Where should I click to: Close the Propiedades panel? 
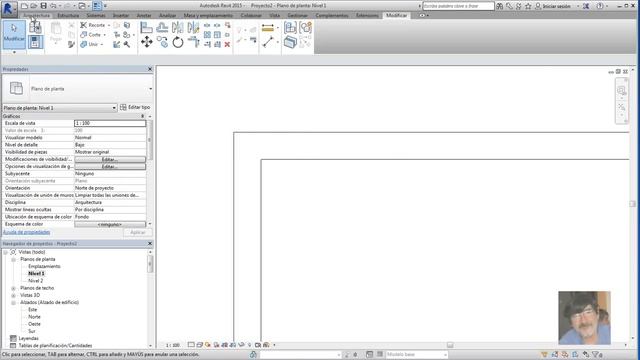point(150,69)
